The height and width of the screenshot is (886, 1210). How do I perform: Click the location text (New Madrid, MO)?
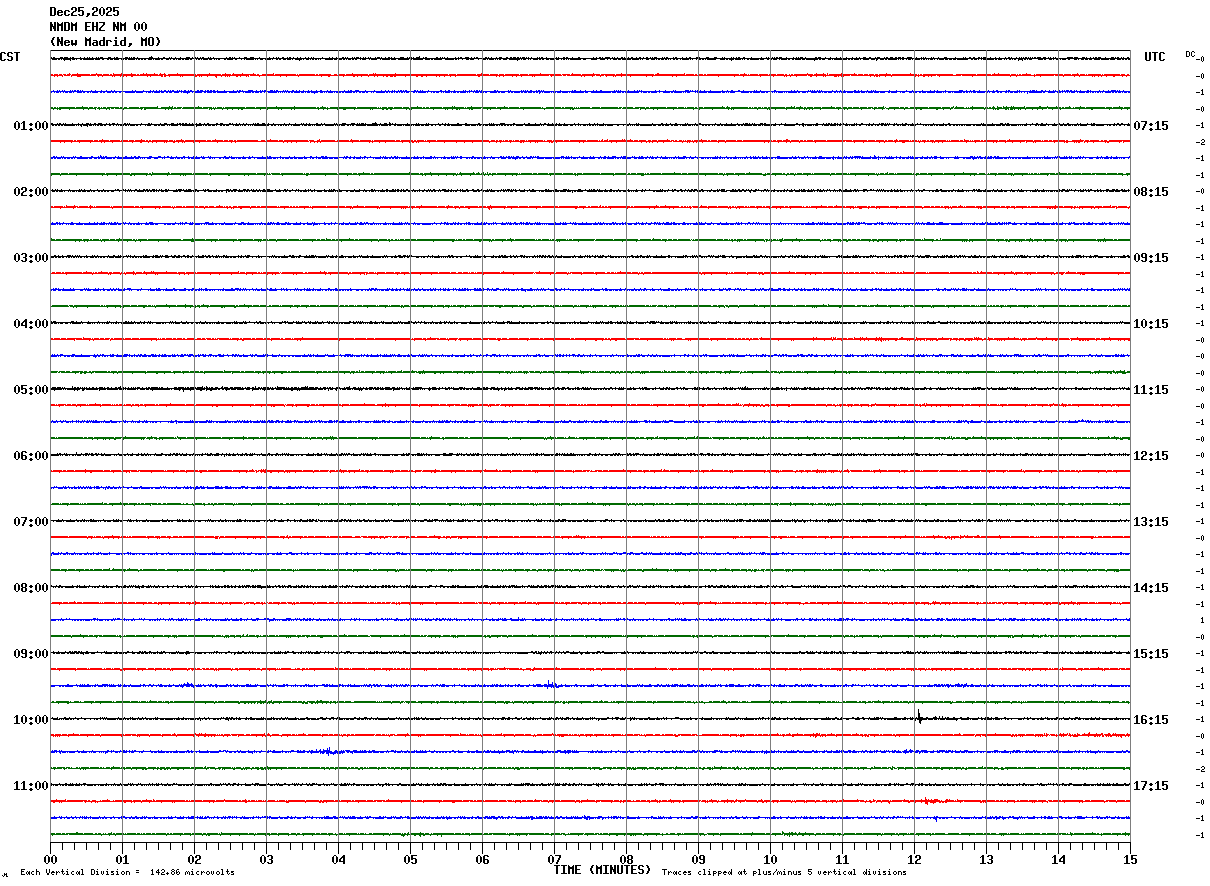click(x=105, y=42)
